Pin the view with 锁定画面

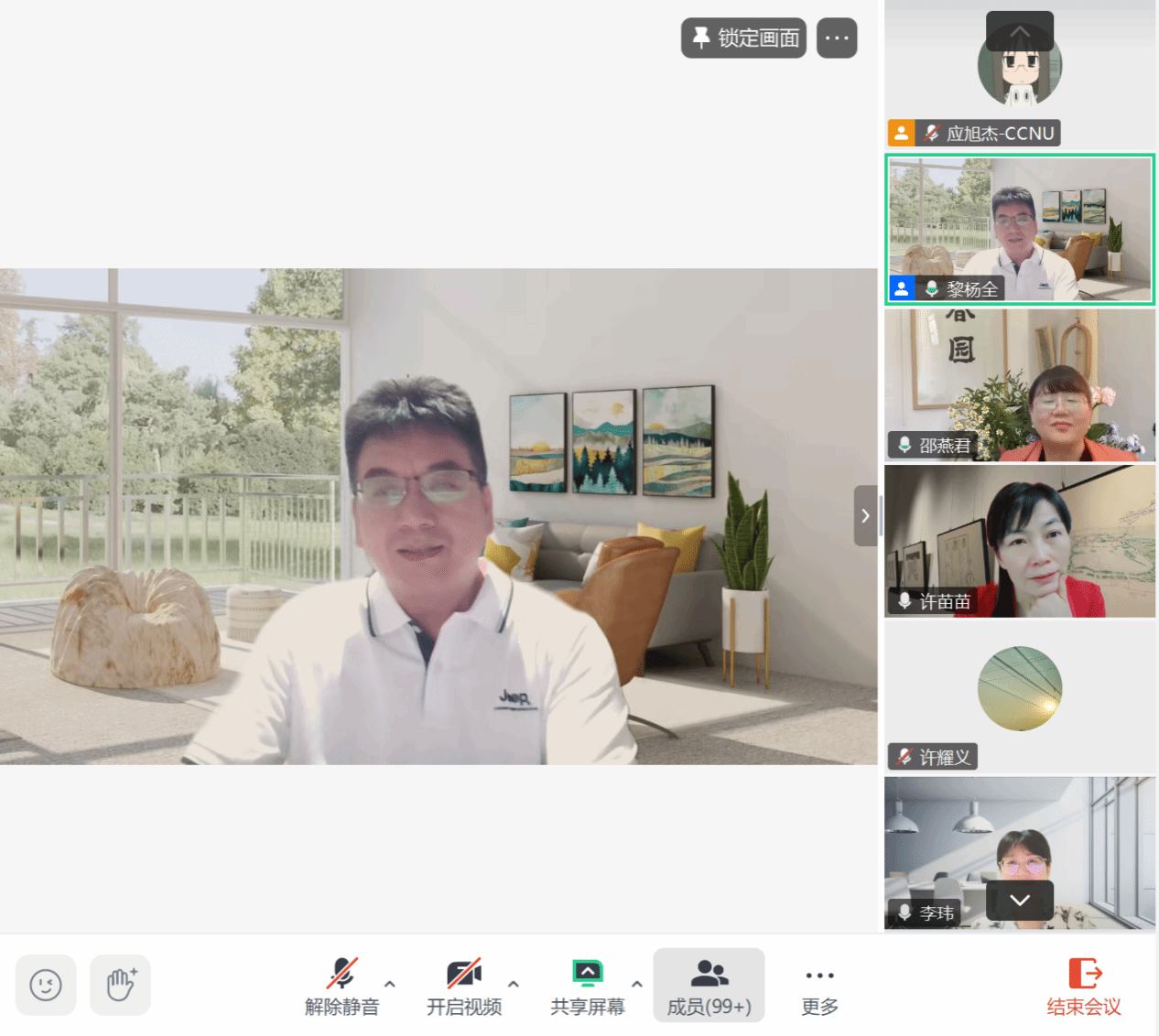tap(743, 38)
